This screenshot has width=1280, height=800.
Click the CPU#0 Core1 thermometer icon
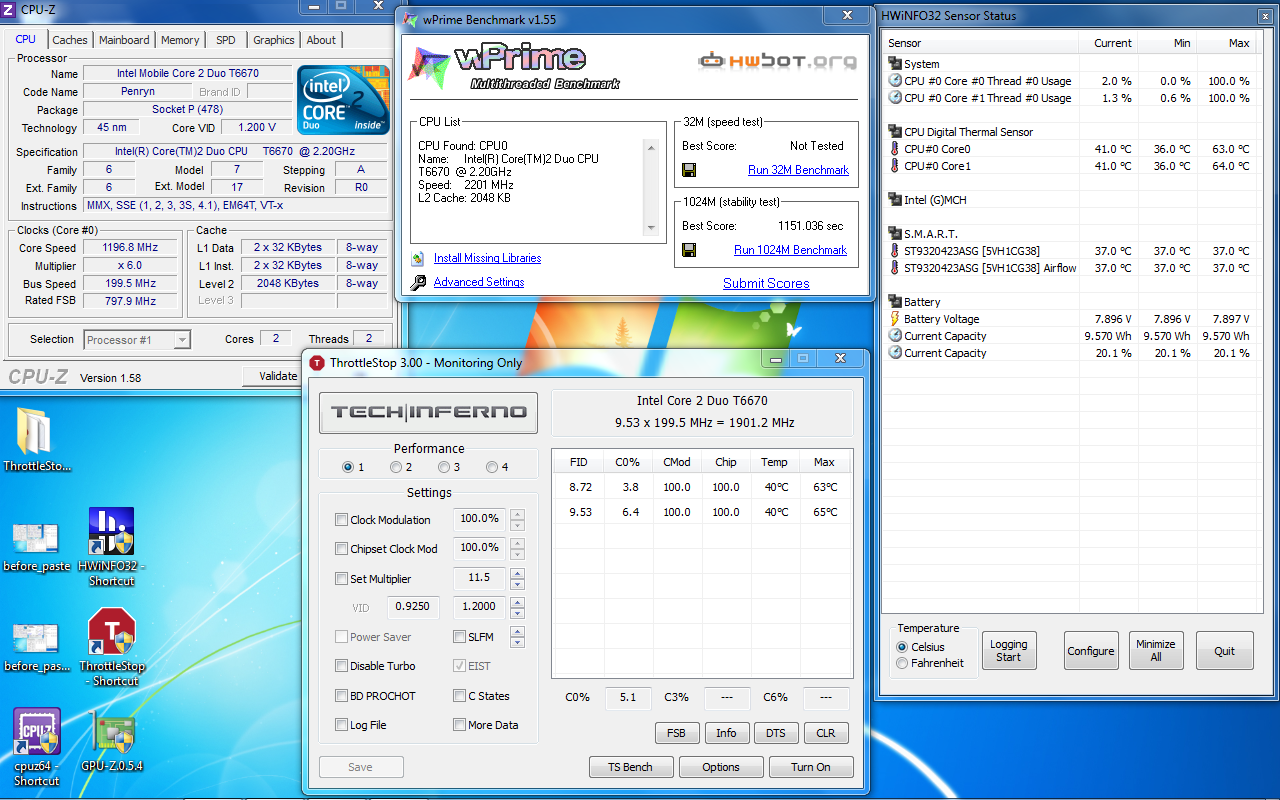[895, 166]
